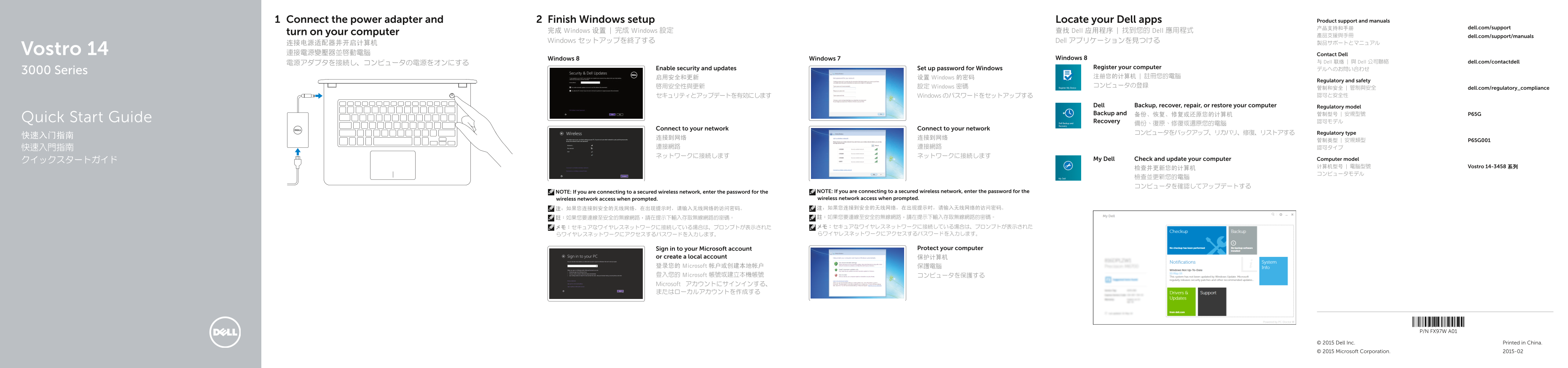Click the 'Printed in China.' text
This screenshot has height=368, width=1568.
click(1522, 342)
